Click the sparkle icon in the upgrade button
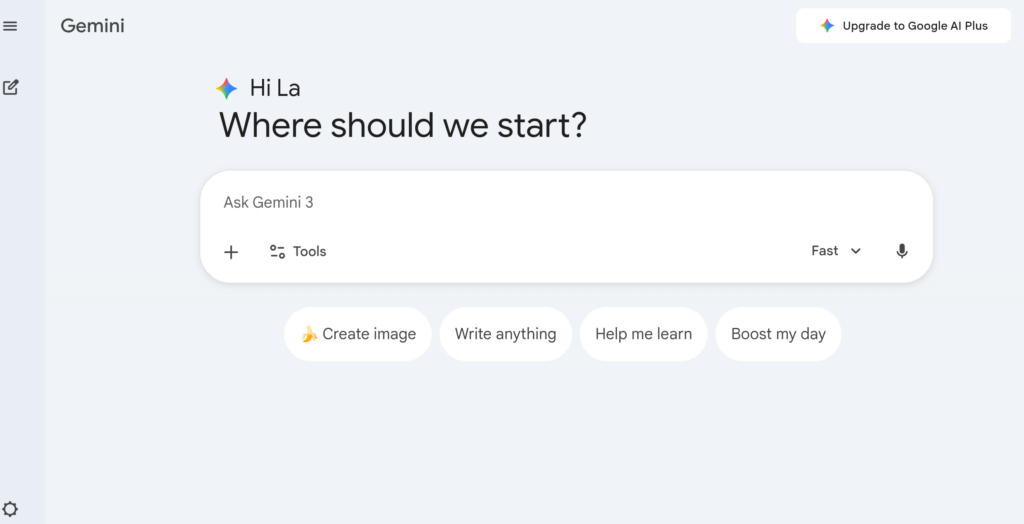 (x=827, y=26)
